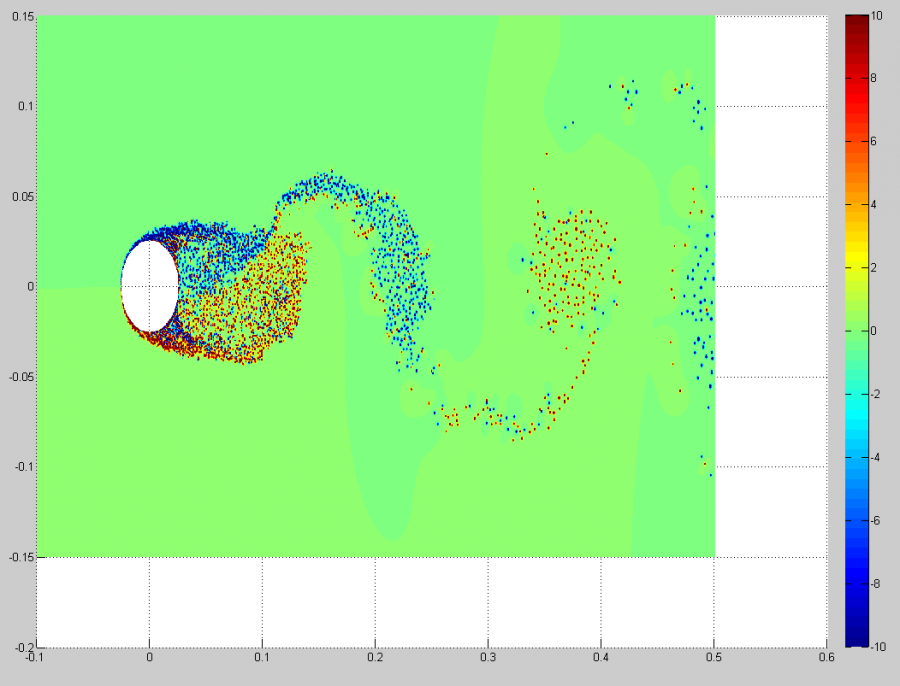
Task: Select the y-axis tick label 0.1
Action: tap(25, 106)
